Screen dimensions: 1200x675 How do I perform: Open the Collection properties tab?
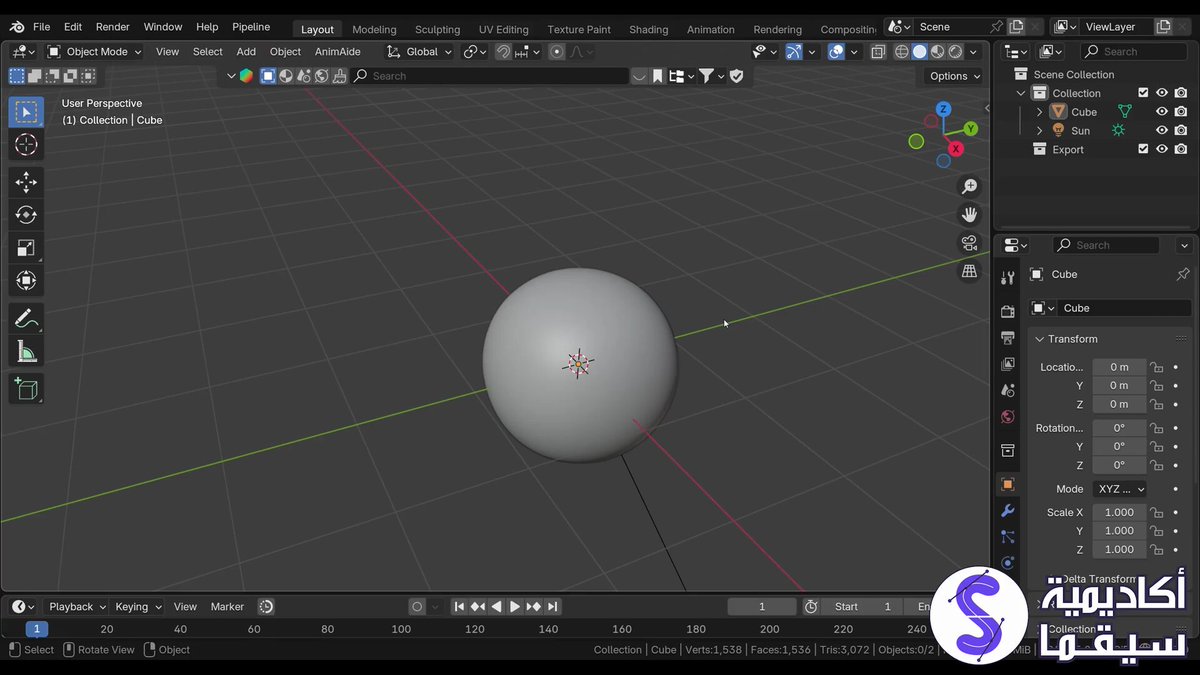coord(1008,451)
